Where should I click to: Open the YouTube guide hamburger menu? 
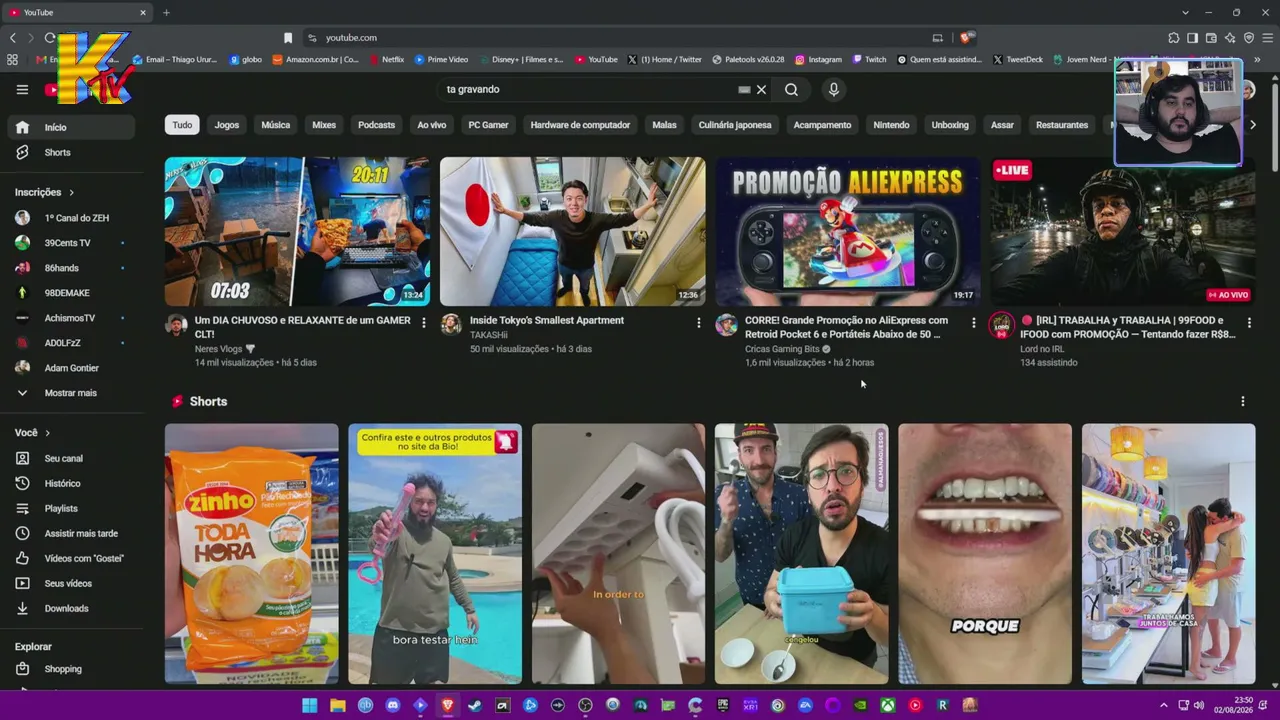click(22, 89)
